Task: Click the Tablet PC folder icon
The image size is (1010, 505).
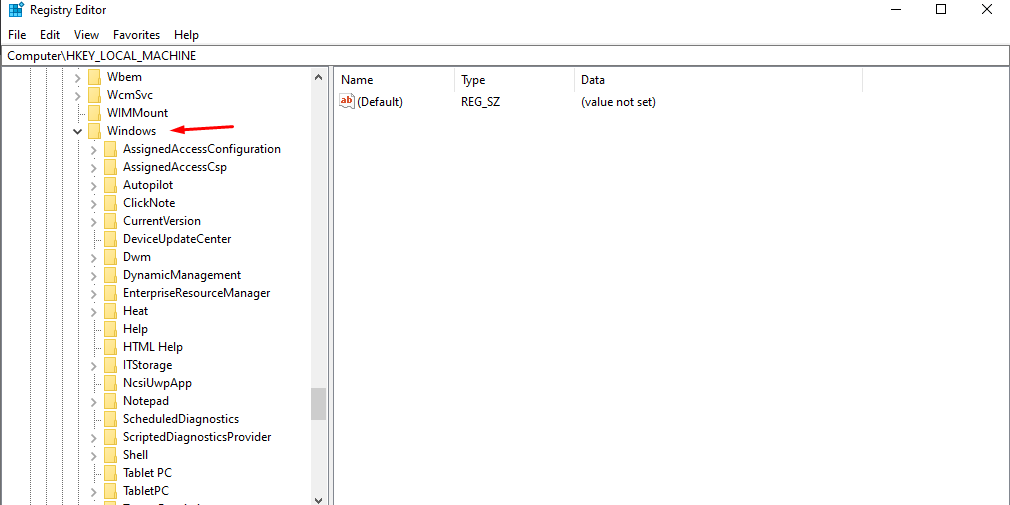Action: [111, 474]
